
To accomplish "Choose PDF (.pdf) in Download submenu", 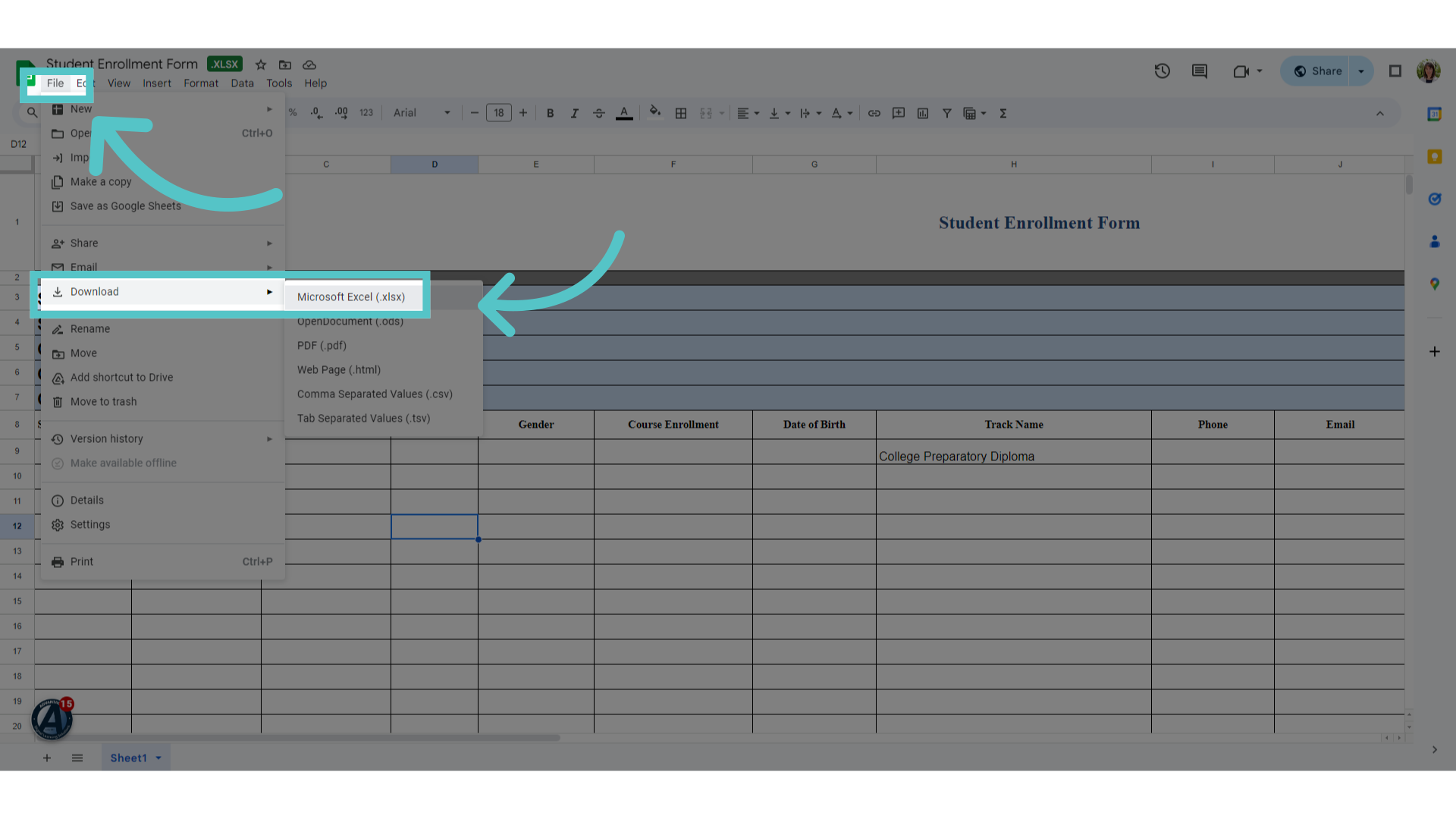I will pyautogui.click(x=322, y=346).
